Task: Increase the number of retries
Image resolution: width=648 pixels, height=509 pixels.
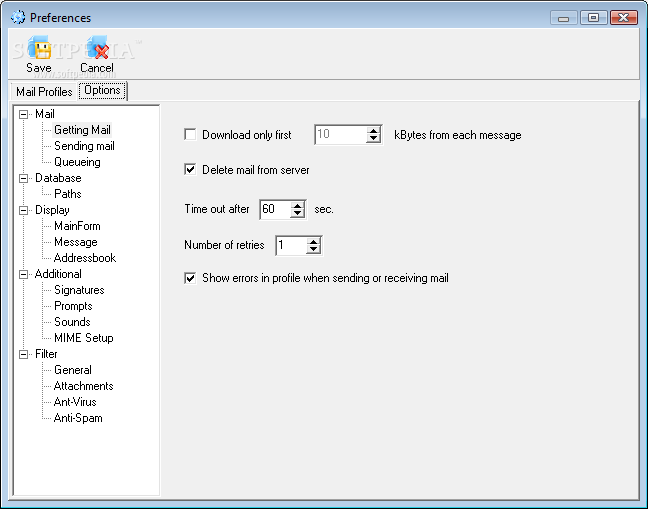Action: (x=314, y=242)
